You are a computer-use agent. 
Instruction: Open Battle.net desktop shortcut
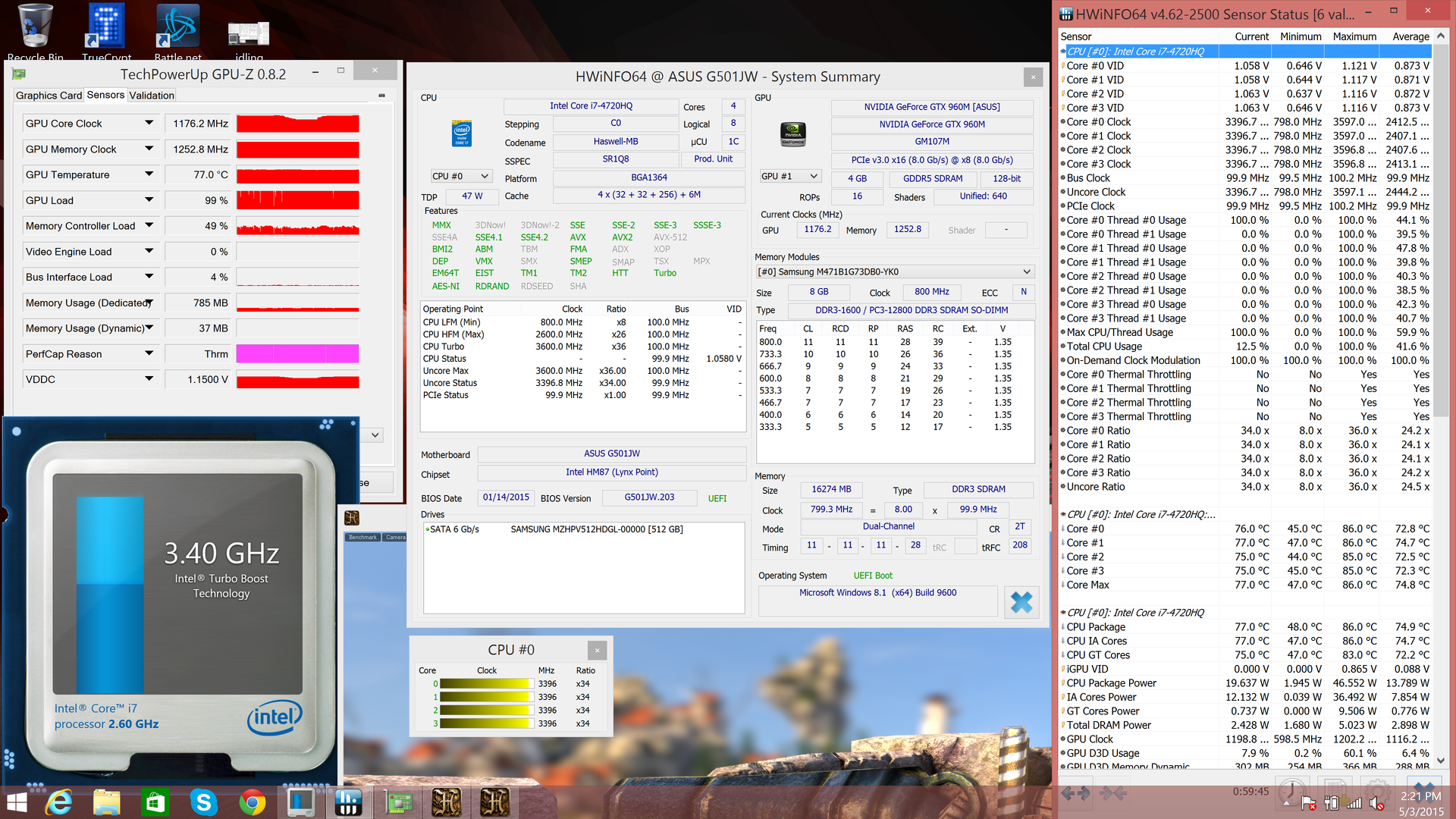[x=177, y=30]
